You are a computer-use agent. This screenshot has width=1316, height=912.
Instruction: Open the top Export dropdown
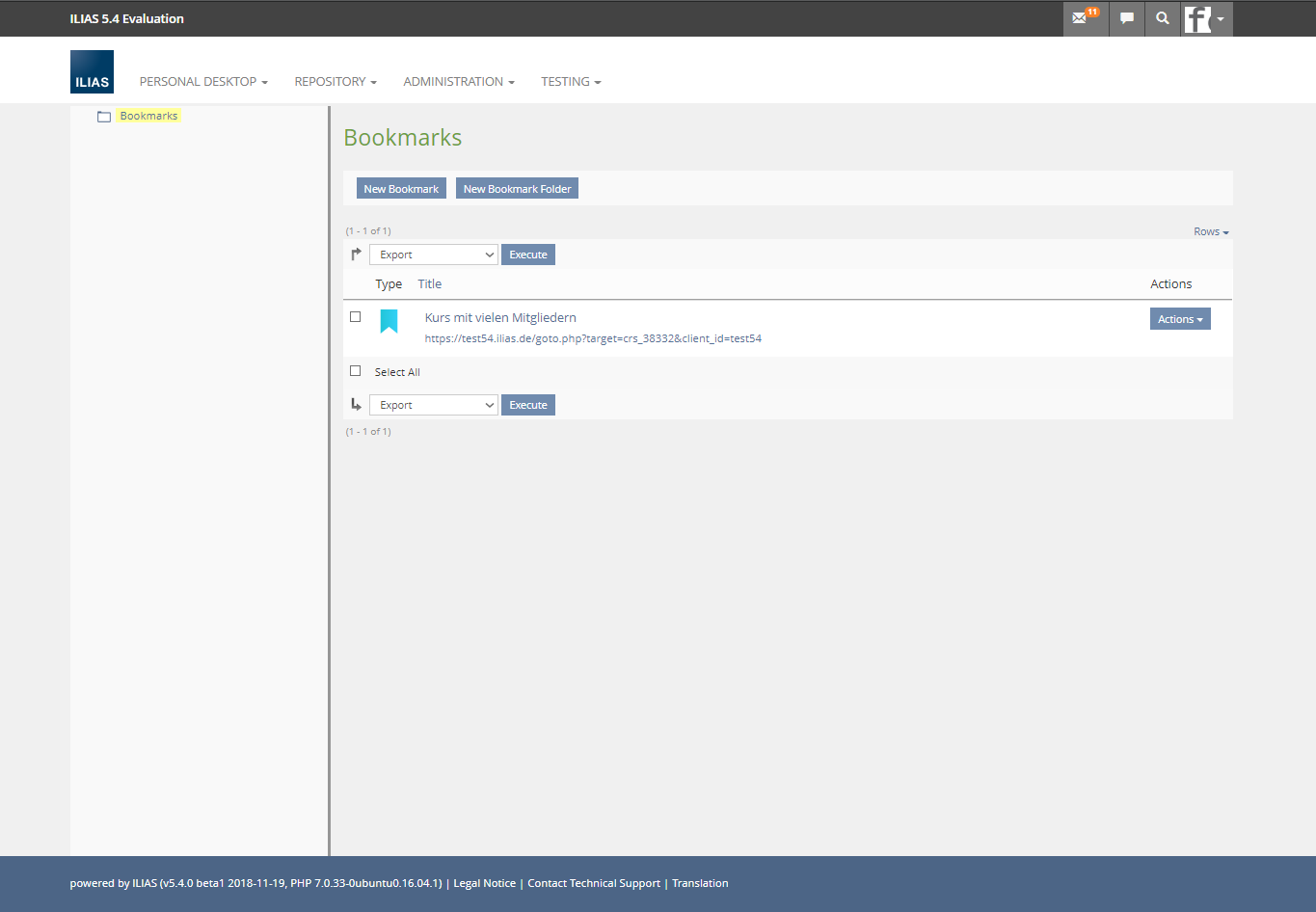coord(434,255)
